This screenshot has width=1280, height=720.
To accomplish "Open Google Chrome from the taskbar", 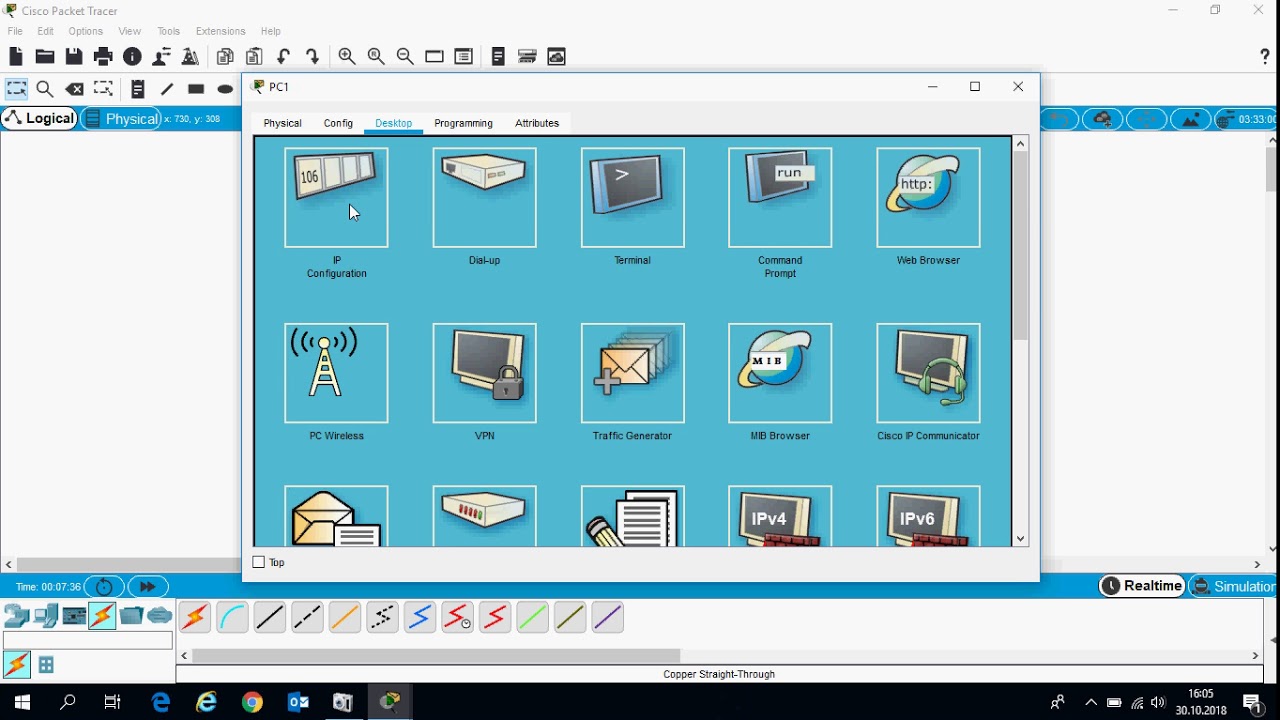I will pyautogui.click(x=252, y=701).
